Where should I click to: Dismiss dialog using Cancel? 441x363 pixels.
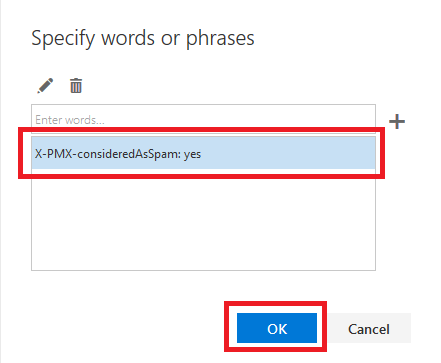coord(369,328)
